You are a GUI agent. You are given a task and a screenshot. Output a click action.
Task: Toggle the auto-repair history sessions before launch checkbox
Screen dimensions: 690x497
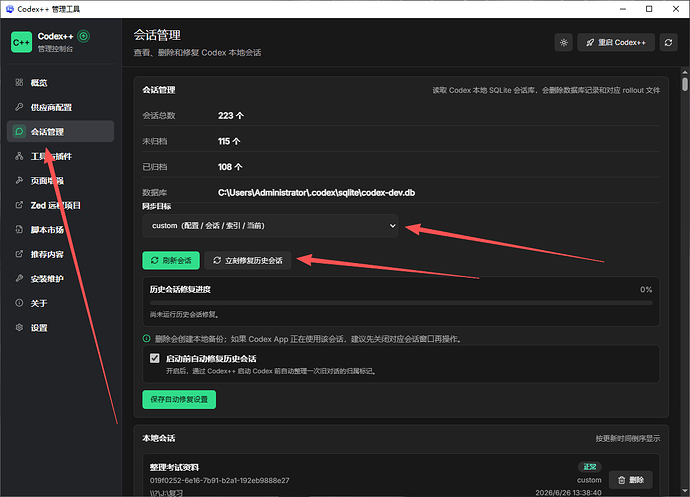pos(154,358)
